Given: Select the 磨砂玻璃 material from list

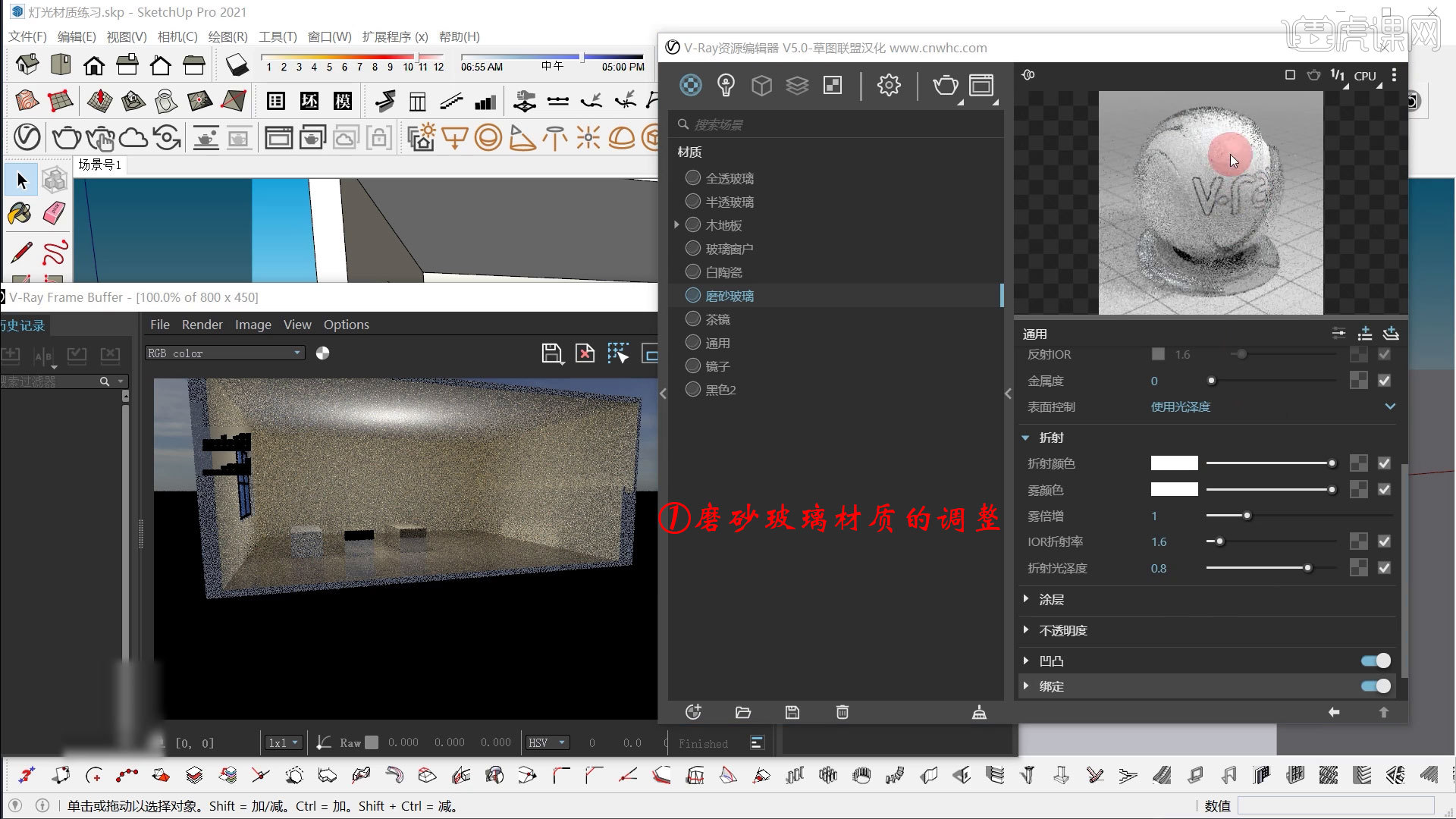Looking at the screenshot, I should click(729, 295).
